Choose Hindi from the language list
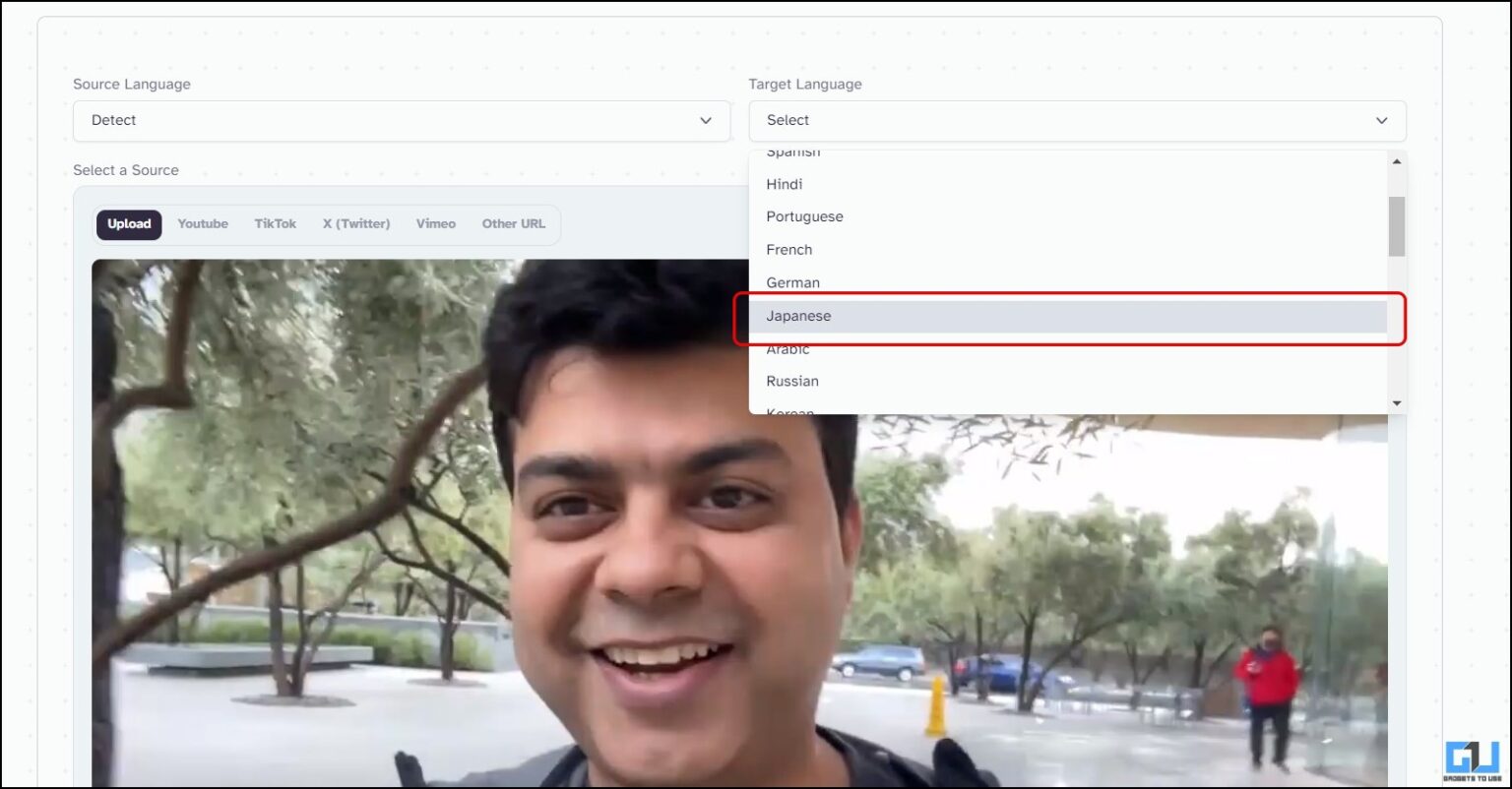 coord(785,184)
